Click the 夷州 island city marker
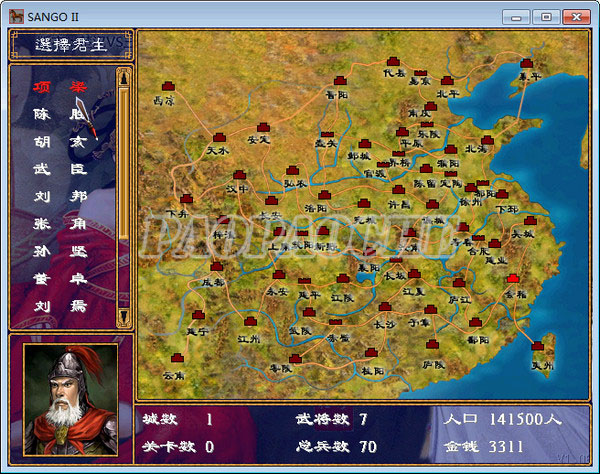 point(538,346)
